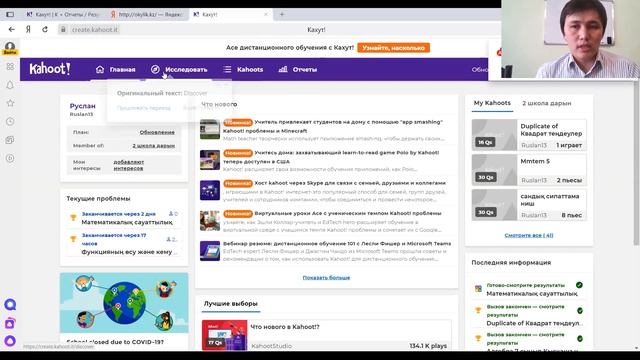Open the learn-to-read Poio news item
Image resolution: width=640 pixels, height=360 pixels.
[x=331, y=157]
